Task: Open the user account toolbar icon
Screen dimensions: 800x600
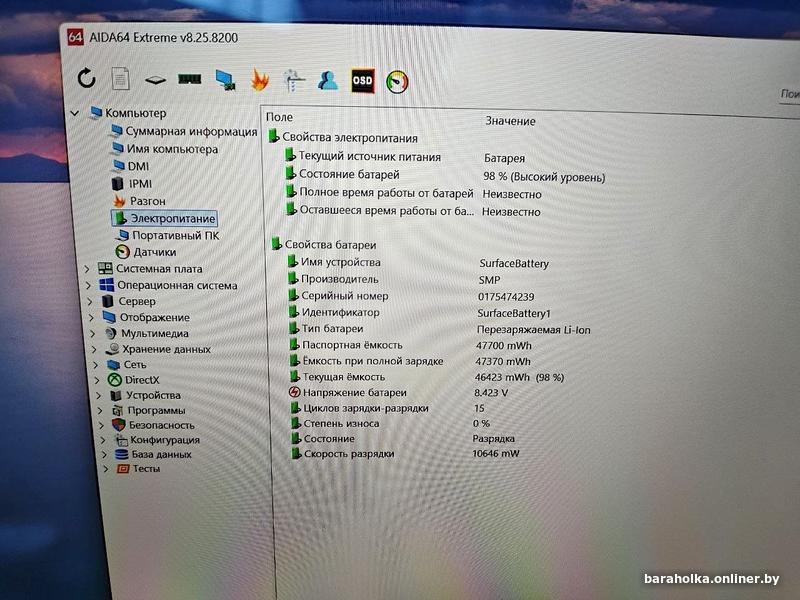Action: click(328, 81)
